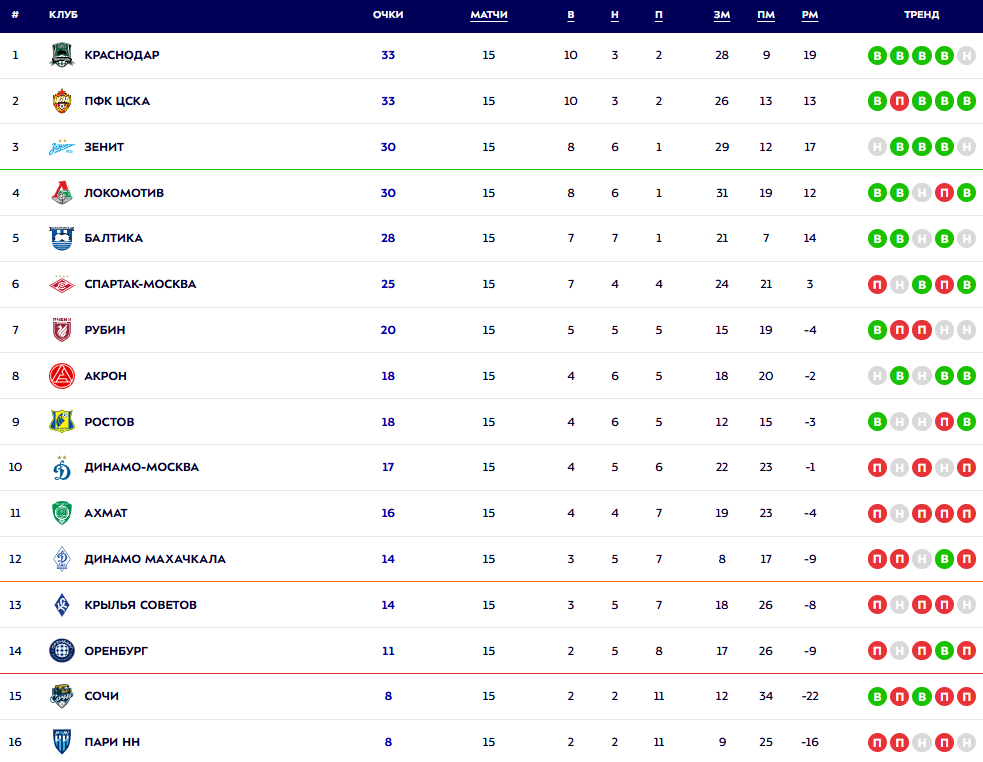Open the Крылья Советов team link
The height and width of the screenshot is (762, 983).
pyautogui.click(x=140, y=605)
